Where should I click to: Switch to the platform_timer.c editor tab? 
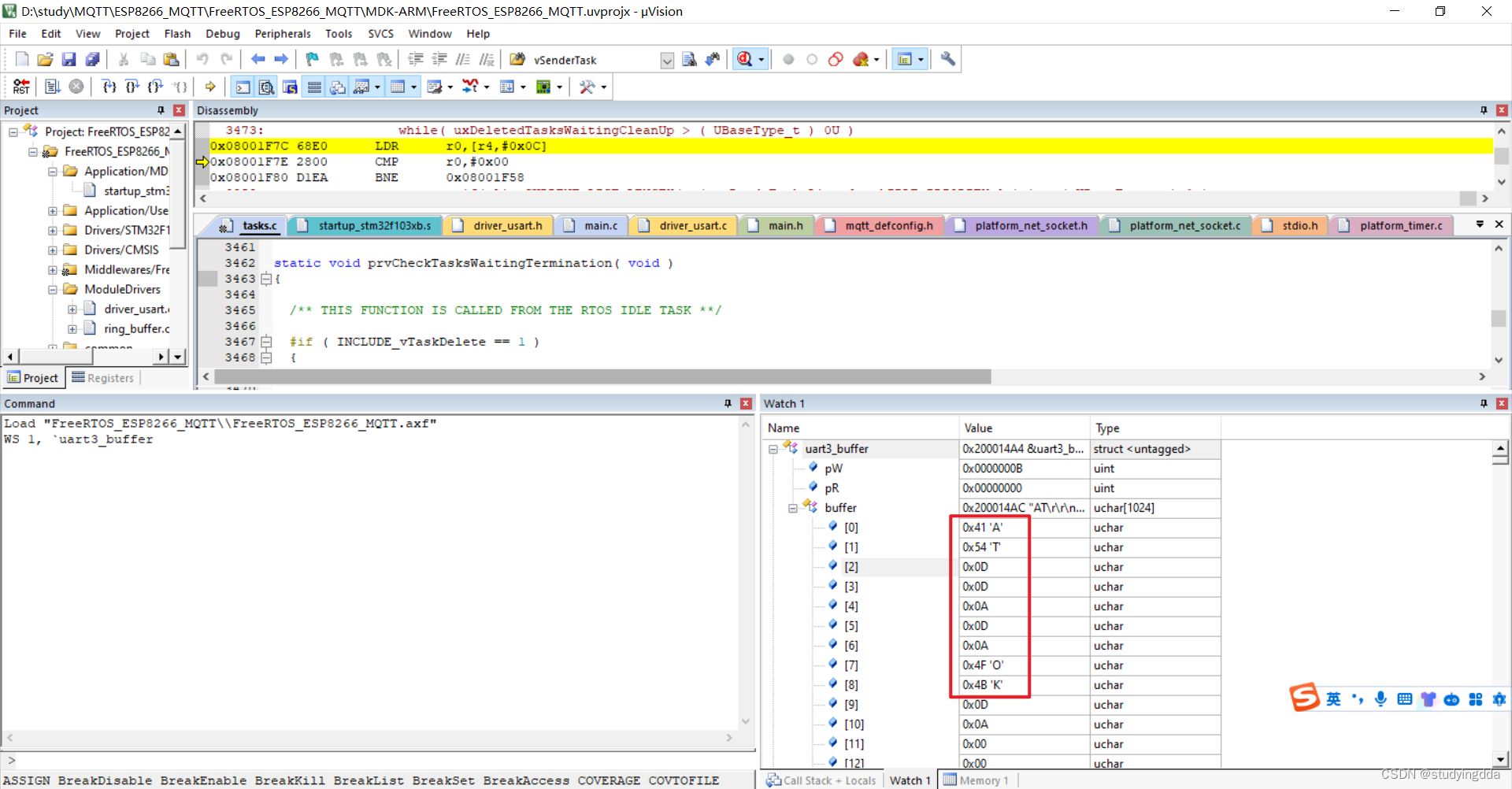tap(1392, 226)
